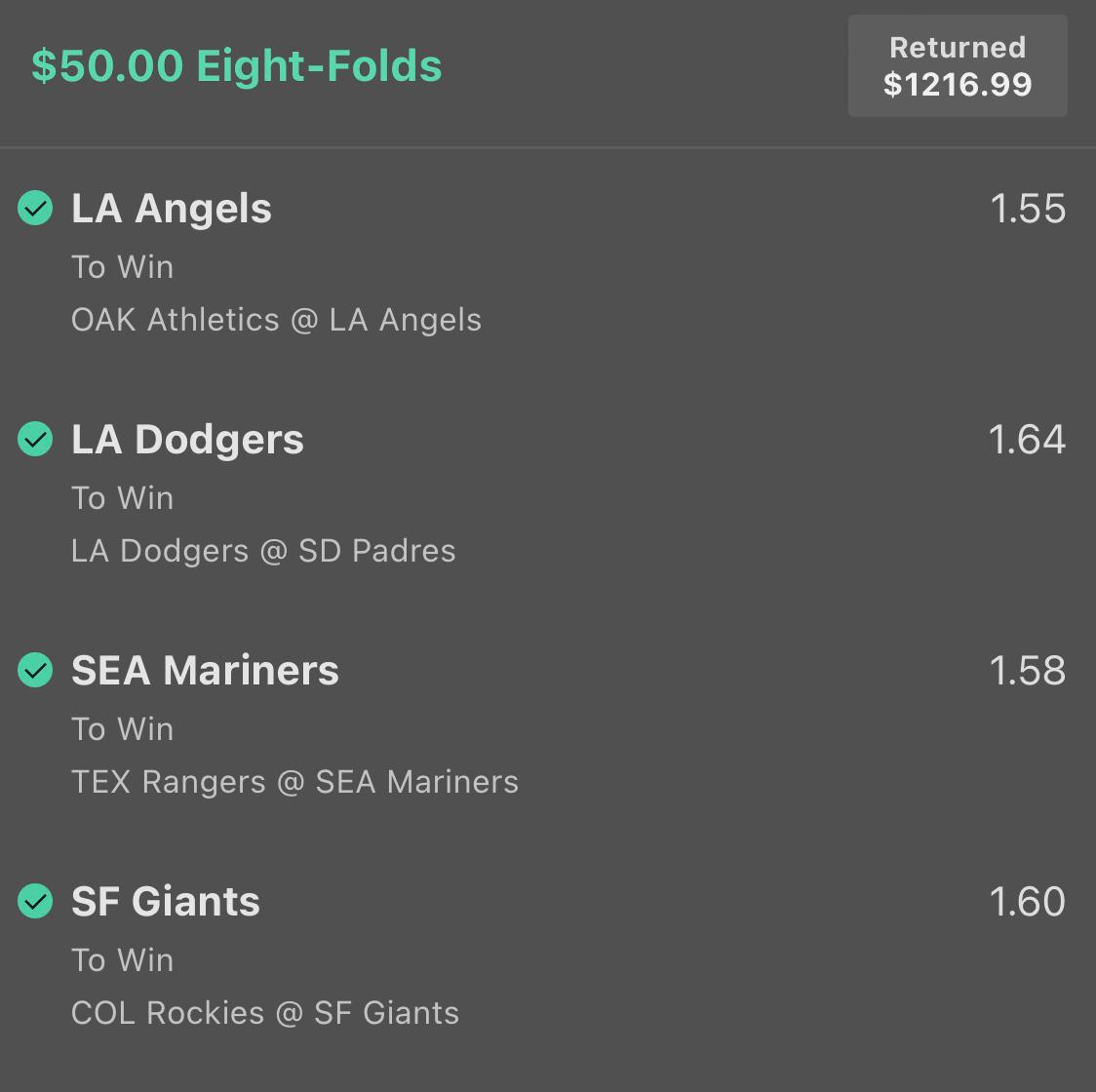The image size is (1096, 1092).
Task: Tap the LA Dodgers selection name
Action: click(187, 440)
